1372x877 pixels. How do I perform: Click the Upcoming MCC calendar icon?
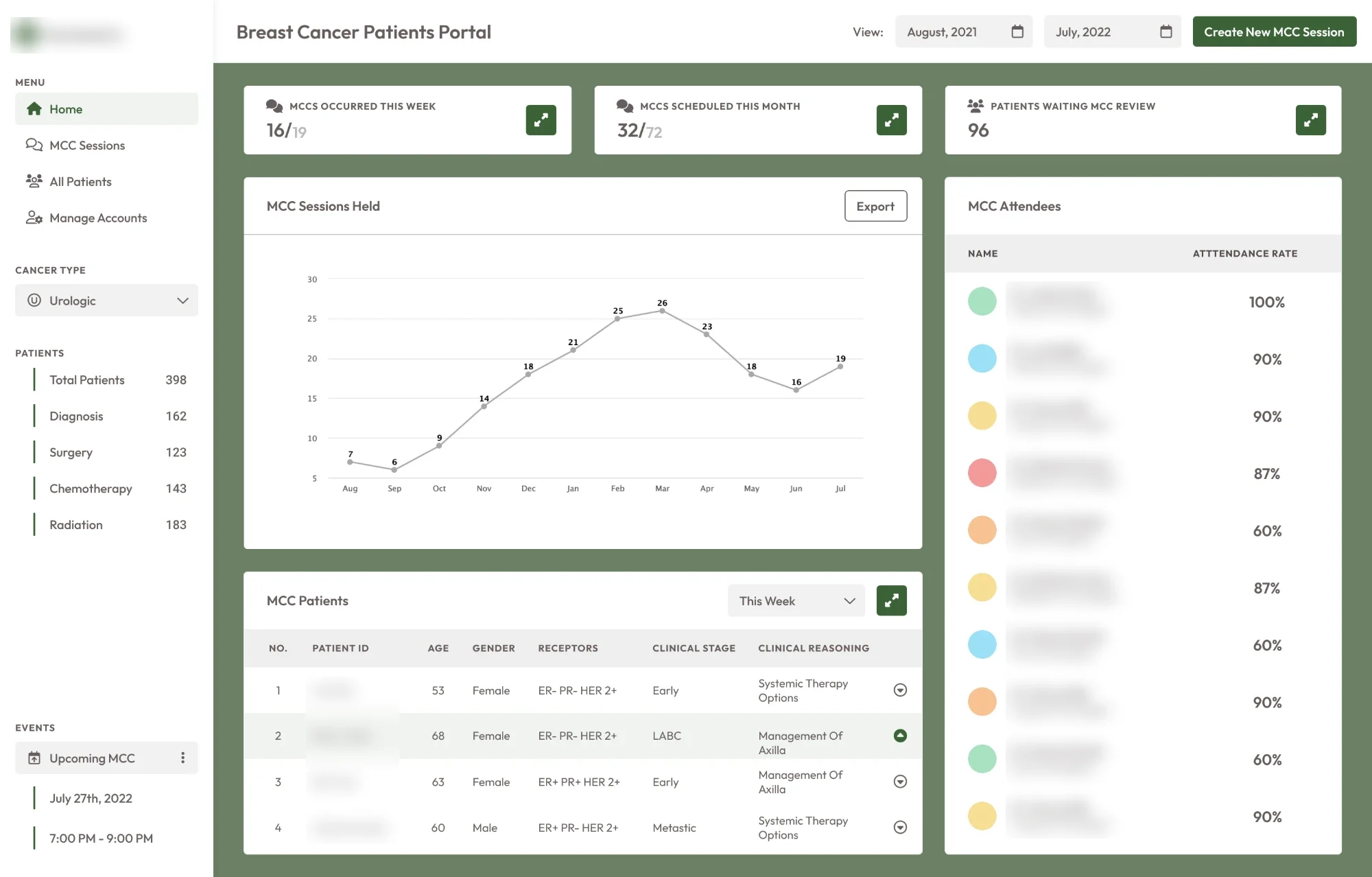point(34,758)
